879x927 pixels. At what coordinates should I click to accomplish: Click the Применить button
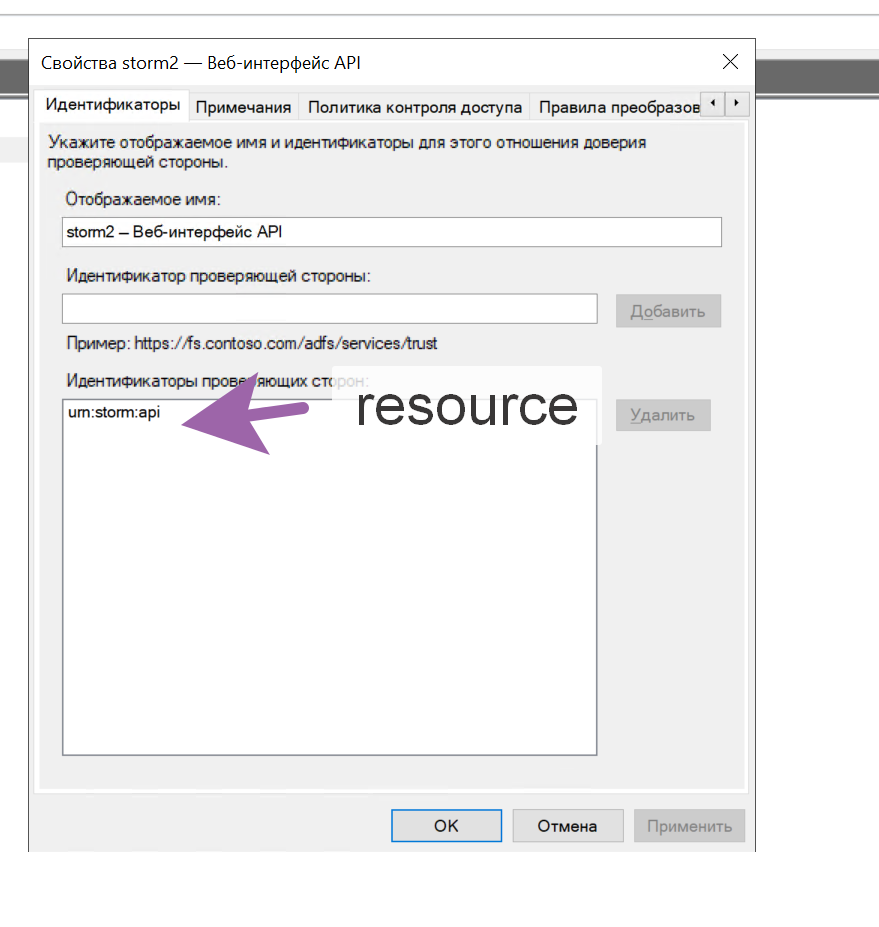pyautogui.click(x=689, y=826)
